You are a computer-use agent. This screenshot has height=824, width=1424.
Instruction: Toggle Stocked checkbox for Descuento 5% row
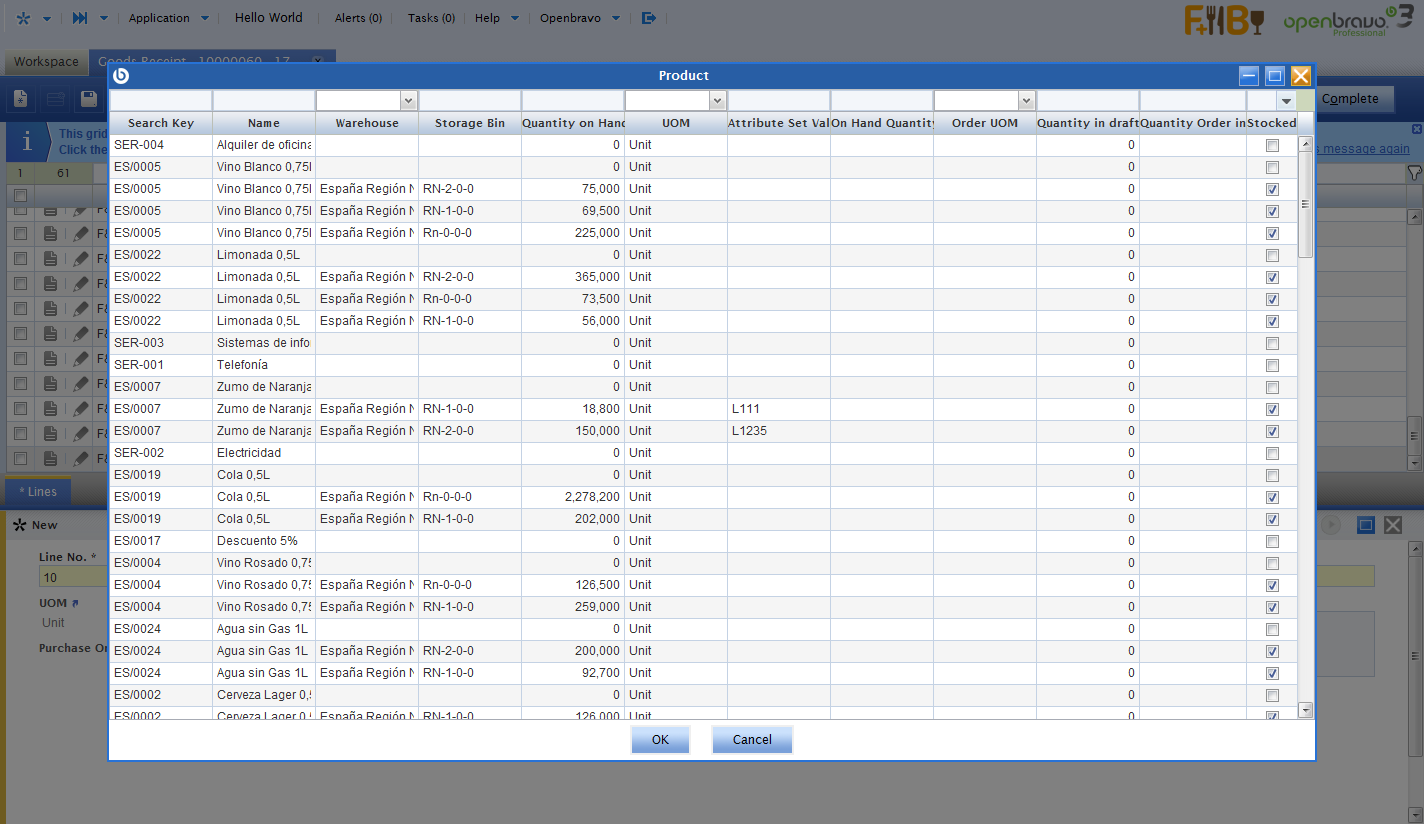coord(1272,541)
